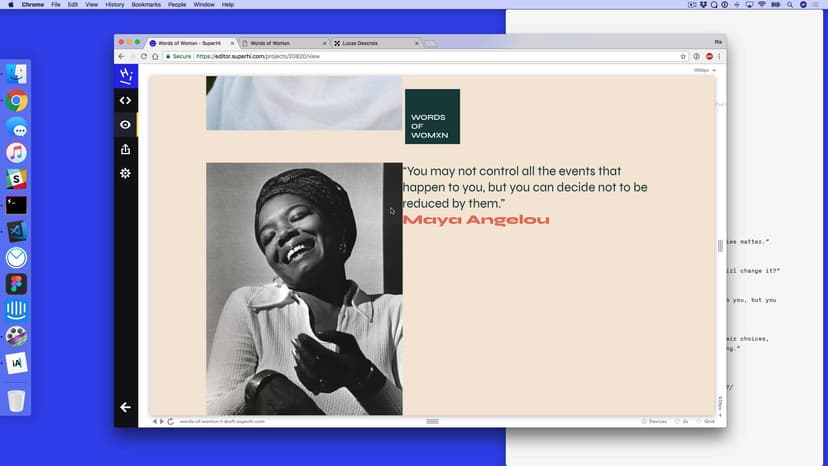Click the Maya Angelou name heading
This screenshot has width=828, height=466.
(x=476, y=219)
